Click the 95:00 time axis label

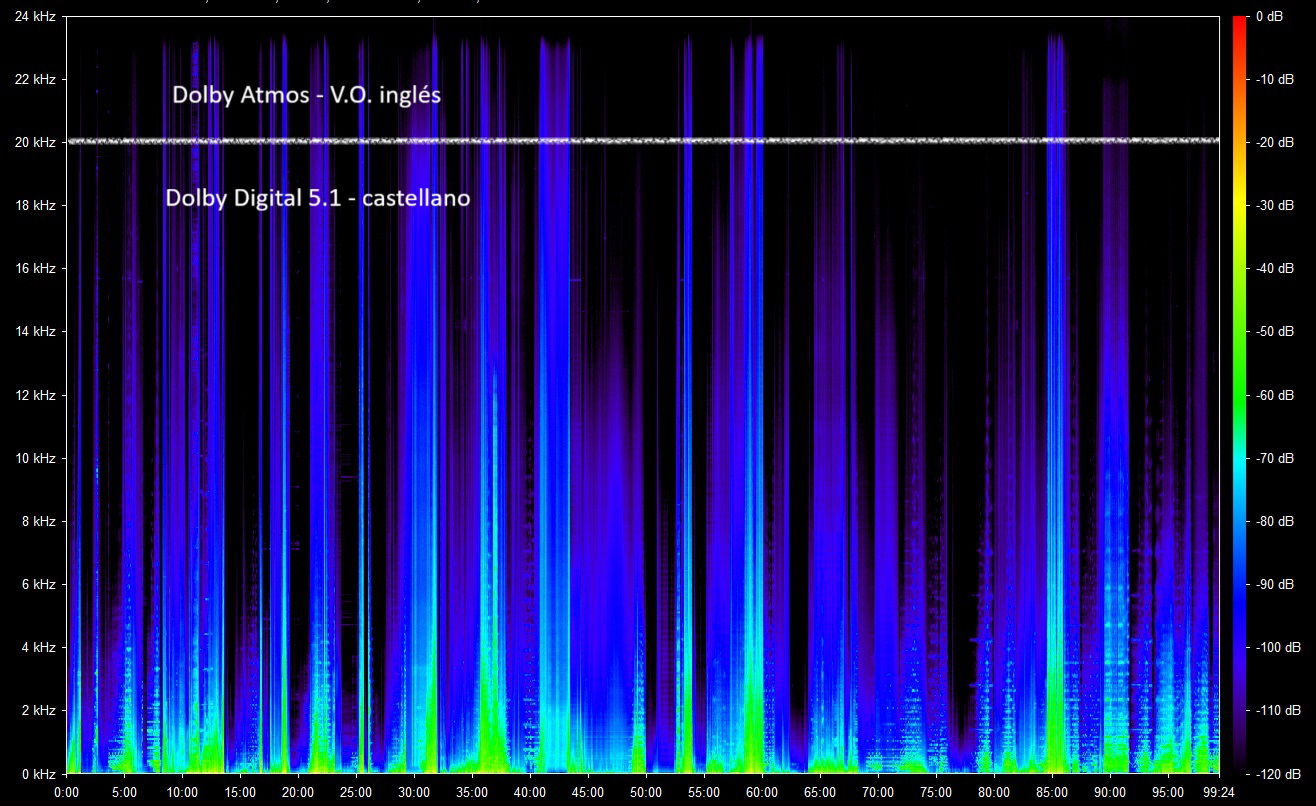click(1168, 791)
